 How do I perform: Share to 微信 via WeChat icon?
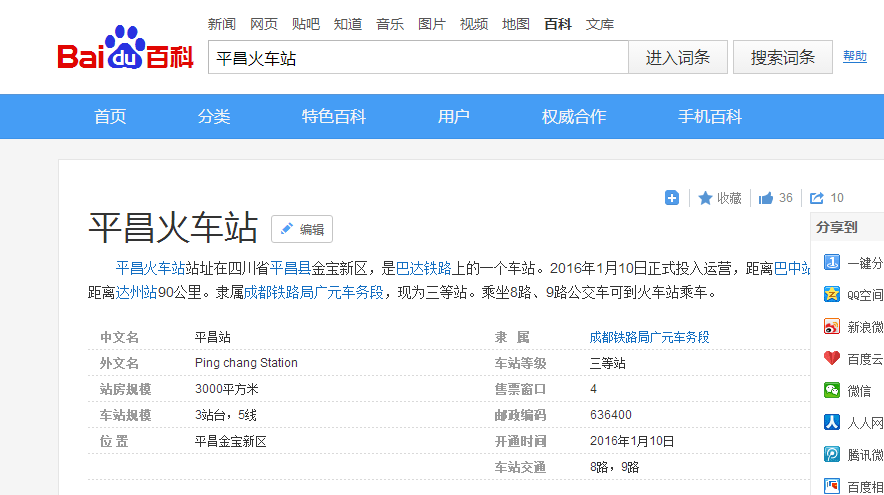tap(832, 390)
